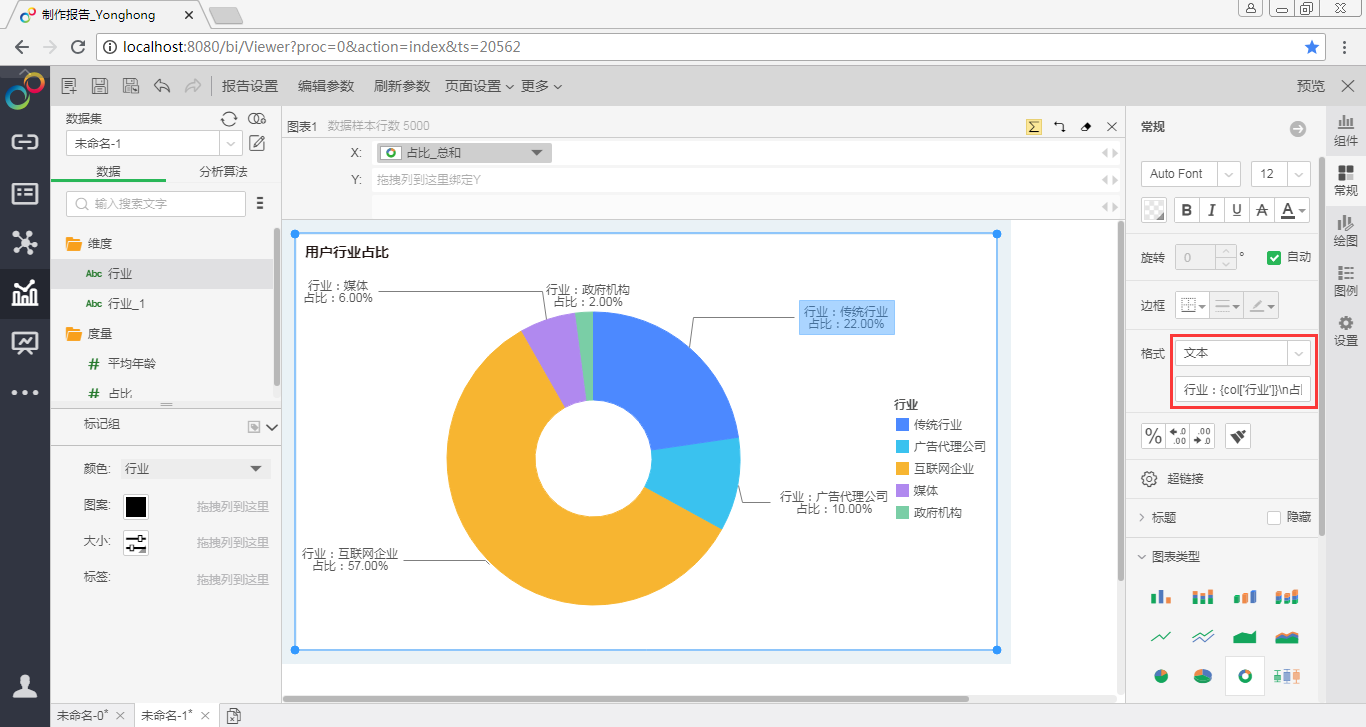Select the line chart type
The image size is (1366, 727).
click(1161, 636)
